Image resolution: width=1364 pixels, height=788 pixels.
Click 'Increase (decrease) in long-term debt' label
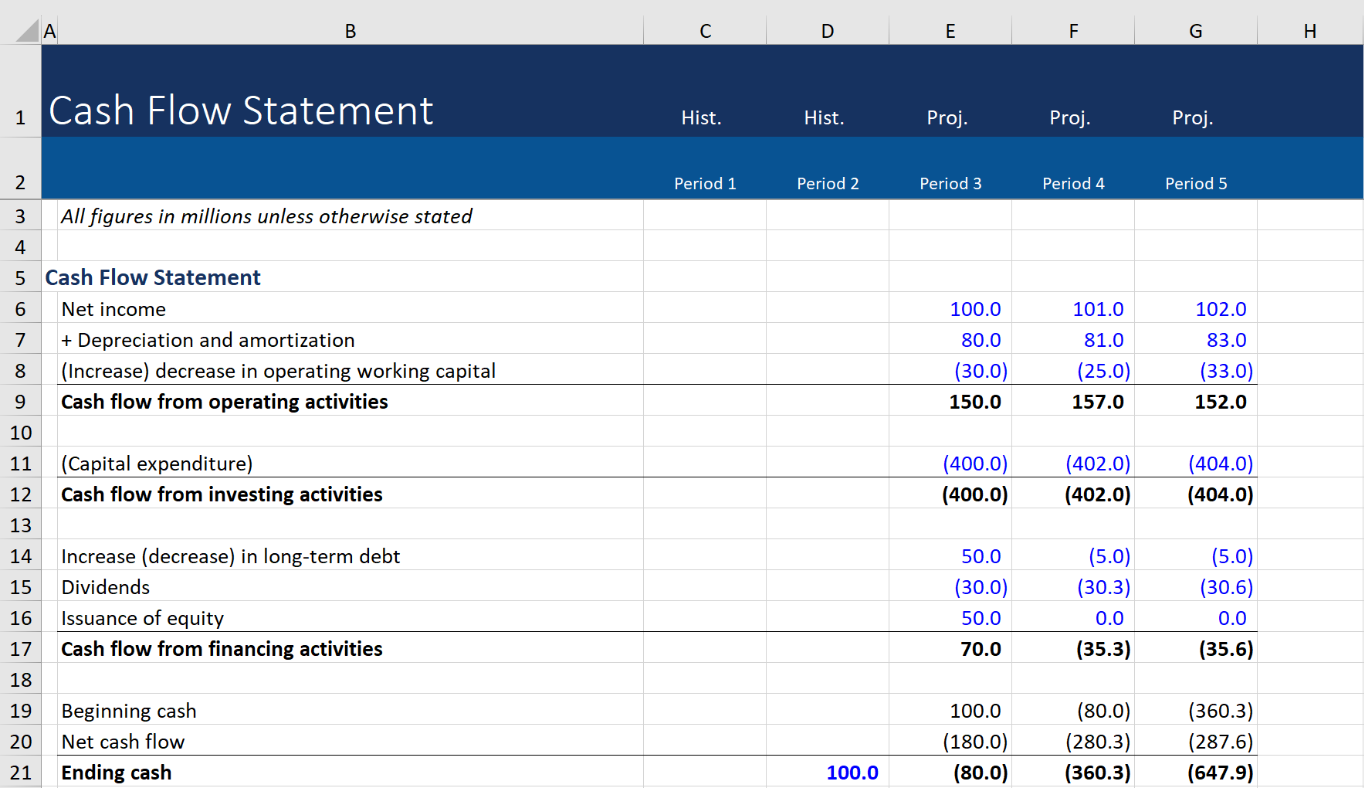[231, 556]
